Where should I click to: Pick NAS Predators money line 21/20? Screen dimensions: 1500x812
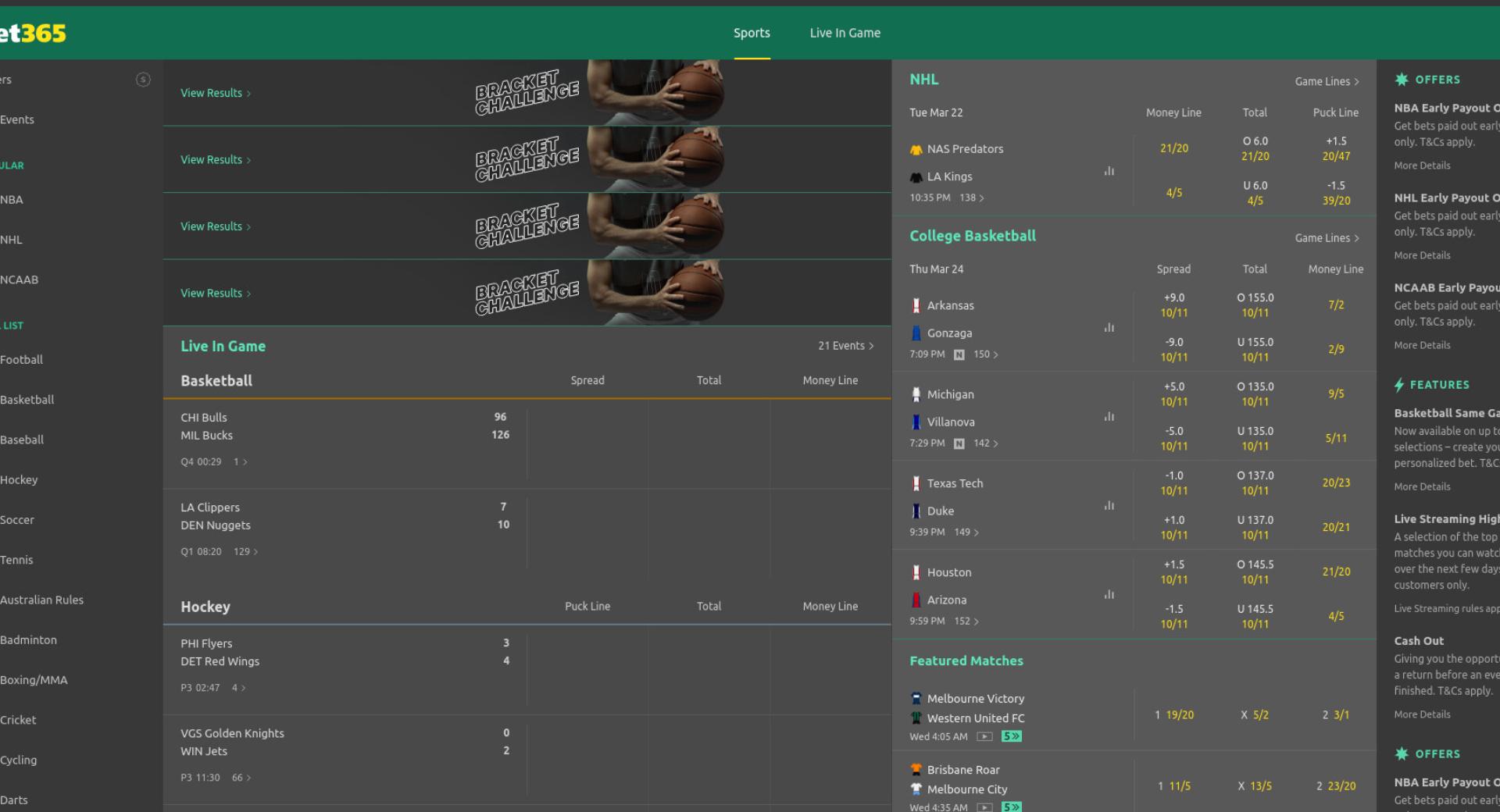pyautogui.click(x=1173, y=148)
